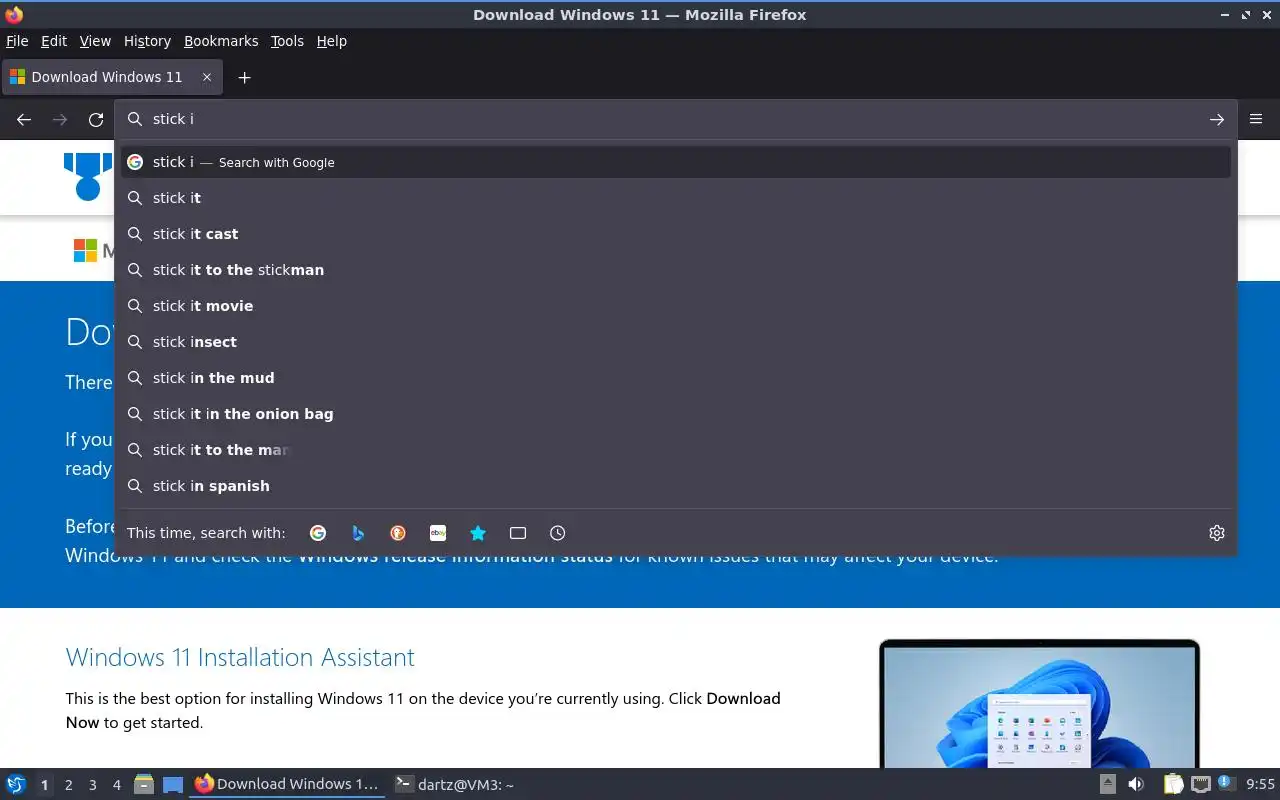Image resolution: width=1280 pixels, height=800 pixels.
Task: Choose 'stick i — Search with Google'
Action: coord(676,162)
